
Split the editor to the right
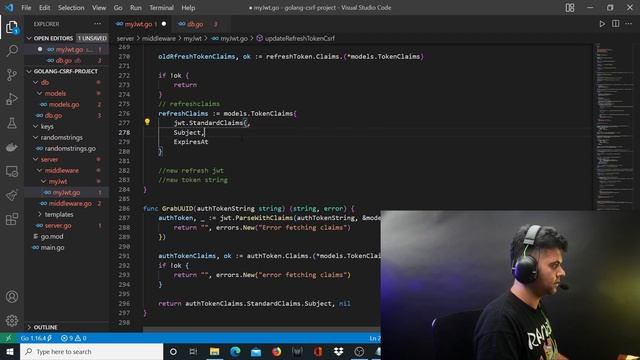pos(616,24)
